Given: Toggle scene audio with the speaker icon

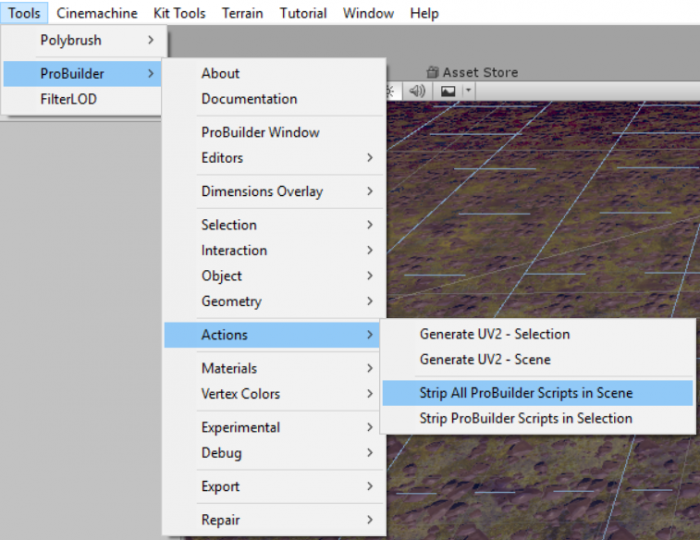Looking at the screenshot, I should (x=417, y=90).
